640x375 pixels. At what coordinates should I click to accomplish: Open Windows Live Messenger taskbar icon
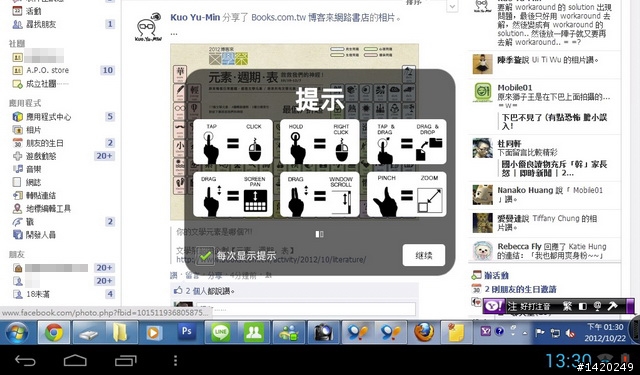click(x=289, y=332)
